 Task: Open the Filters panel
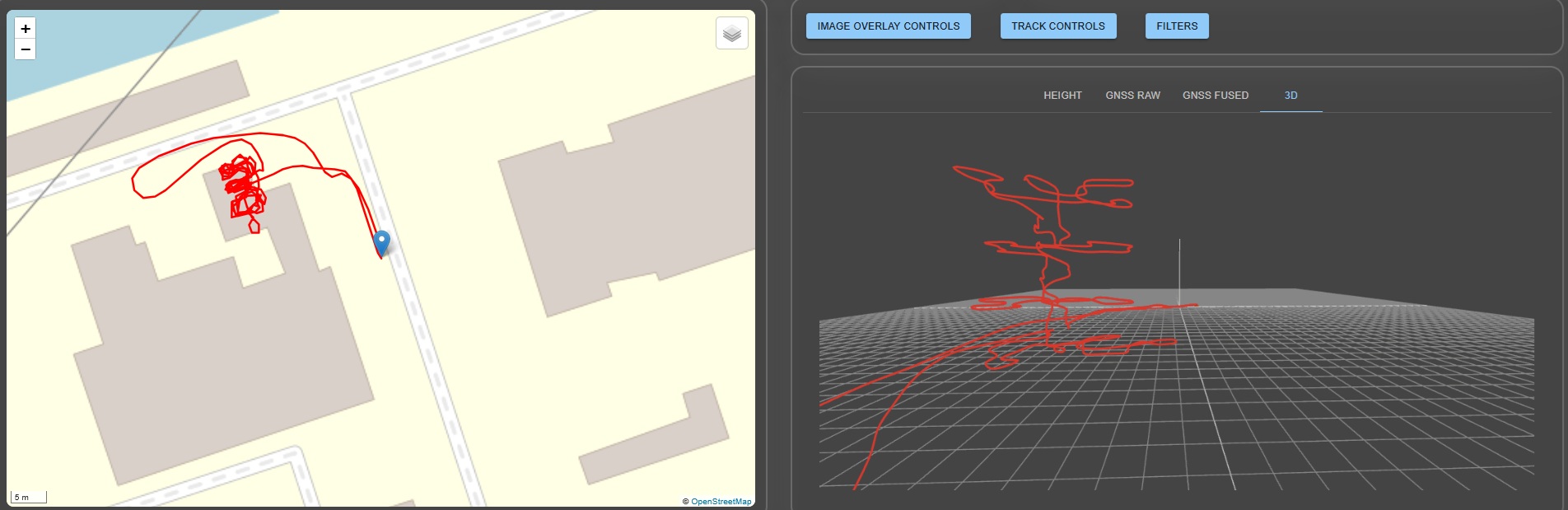click(x=1176, y=26)
